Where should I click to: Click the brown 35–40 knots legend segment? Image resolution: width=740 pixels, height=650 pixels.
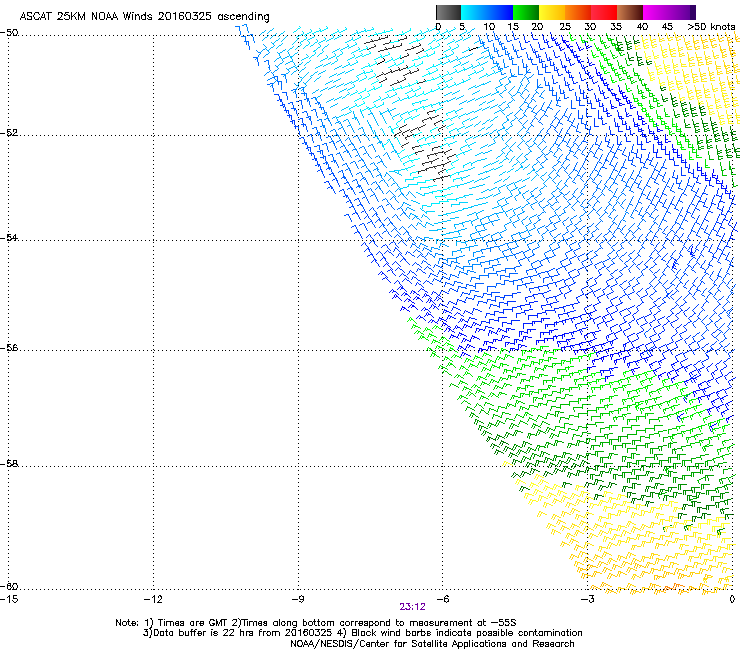pyautogui.click(x=630, y=12)
